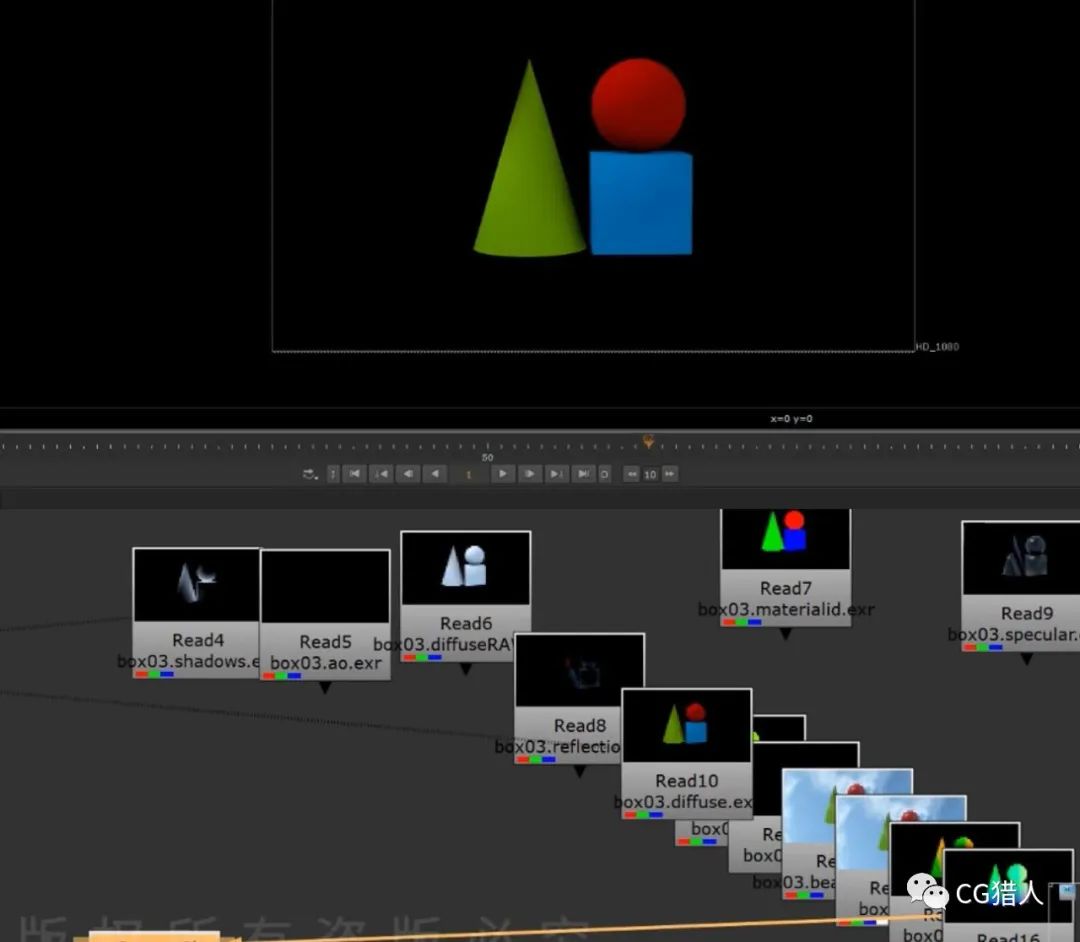This screenshot has width=1080, height=942.
Task: Click the frame increment backward arrow icon
Action: (x=632, y=474)
